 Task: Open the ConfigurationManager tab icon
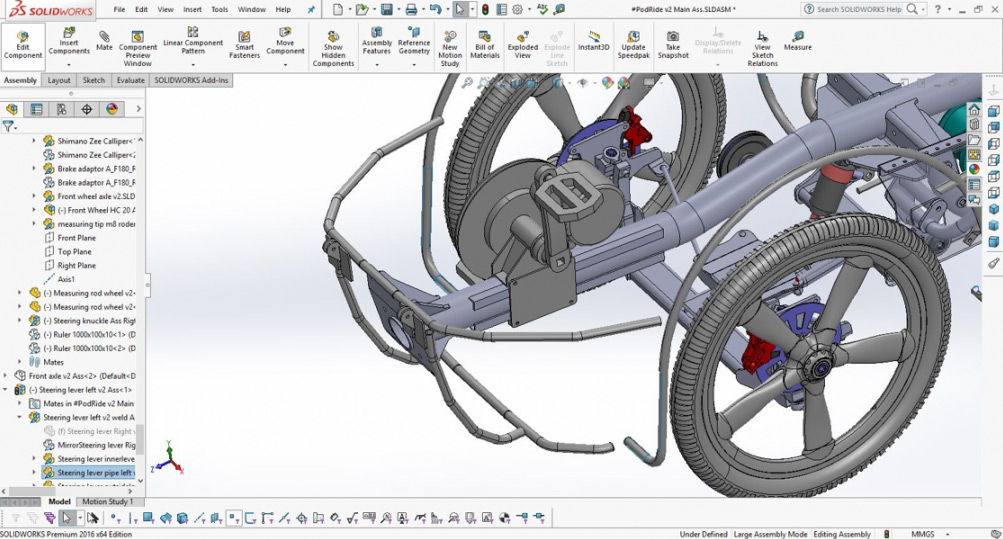[x=61, y=109]
